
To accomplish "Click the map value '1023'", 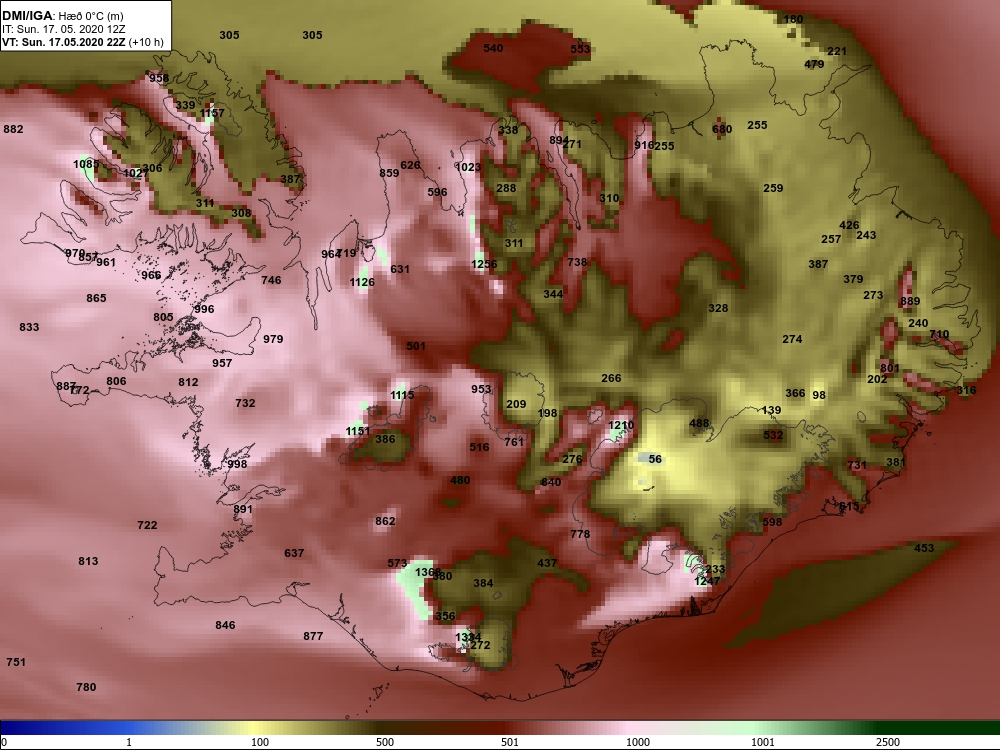I will (x=468, y=167).
